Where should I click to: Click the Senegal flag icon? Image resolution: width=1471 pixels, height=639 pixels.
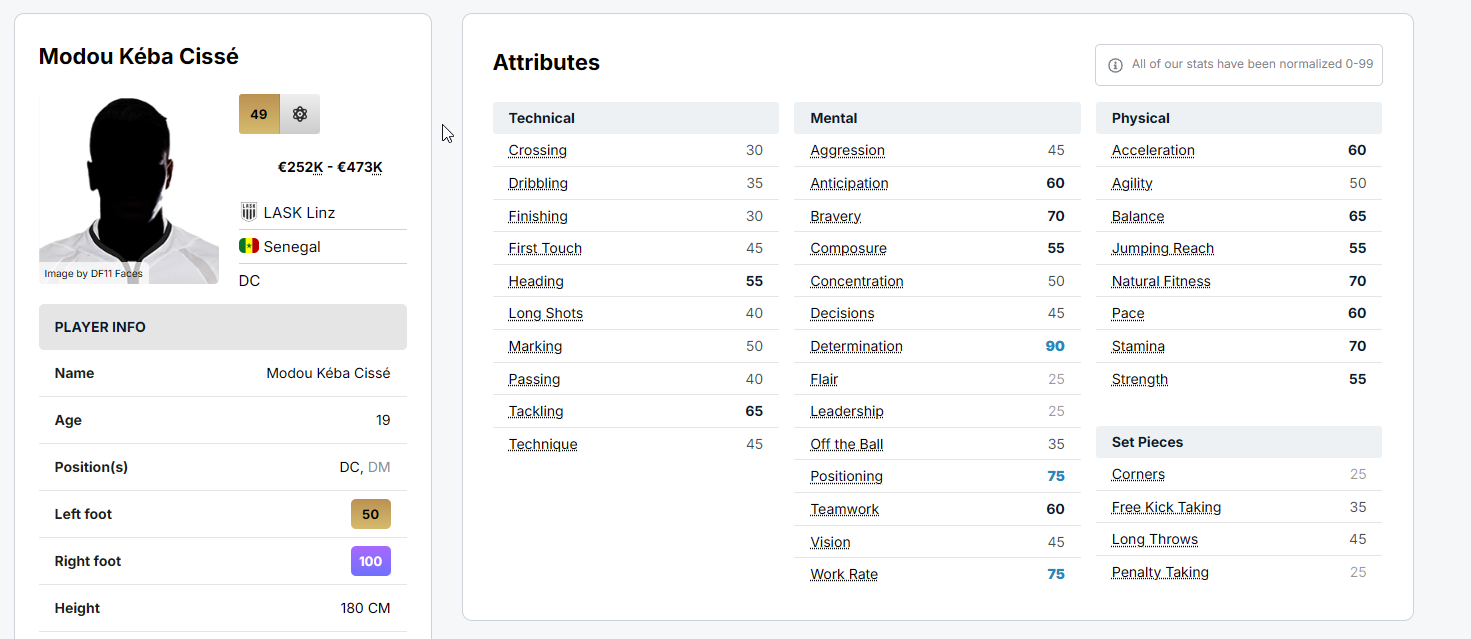tap(249, 246)
